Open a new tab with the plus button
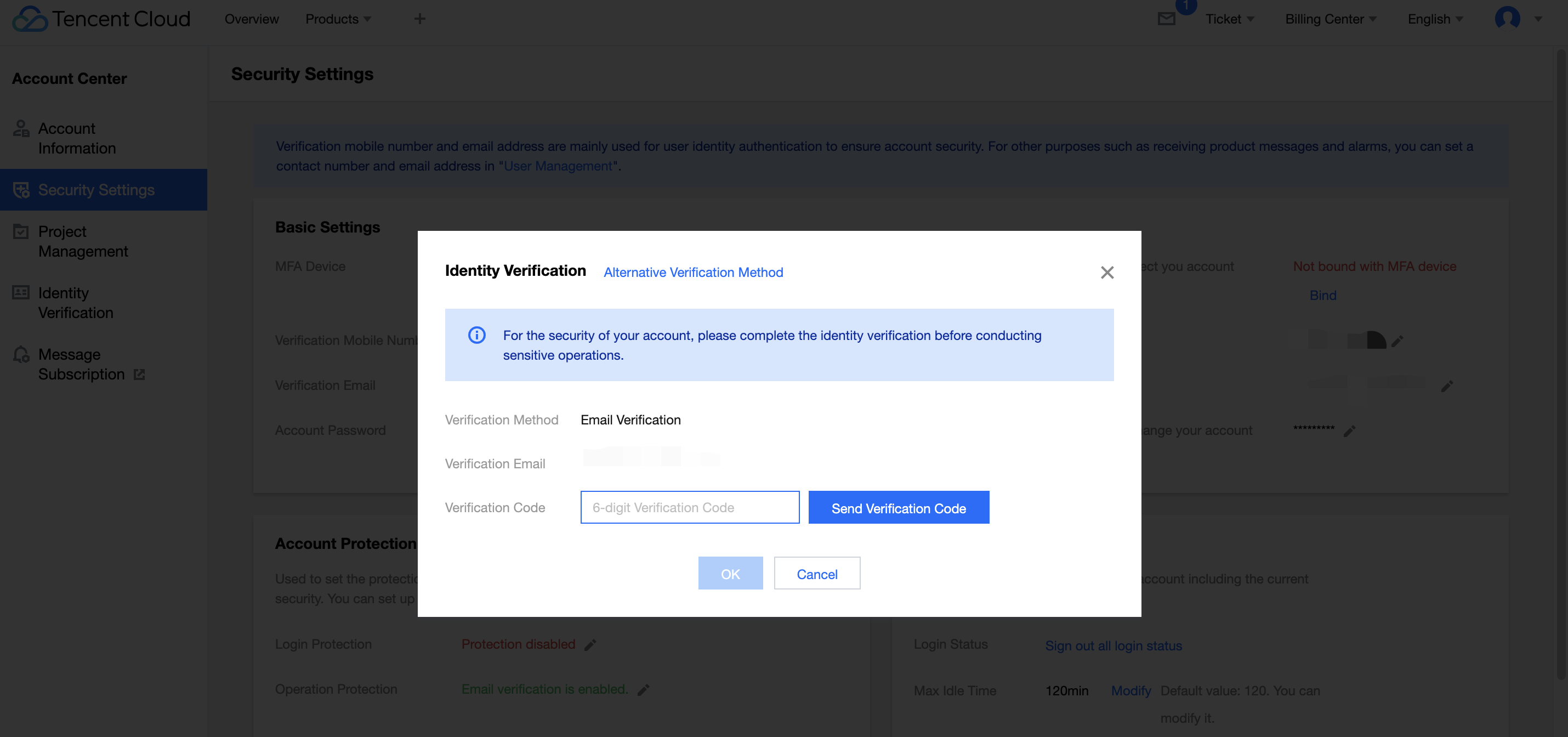1568x737 pixels. 419,18
